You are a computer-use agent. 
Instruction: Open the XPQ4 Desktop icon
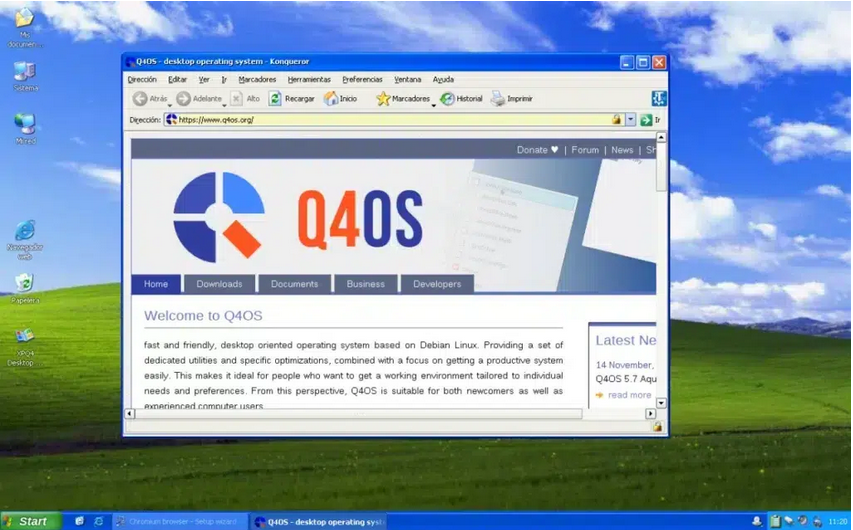point(24,336)
